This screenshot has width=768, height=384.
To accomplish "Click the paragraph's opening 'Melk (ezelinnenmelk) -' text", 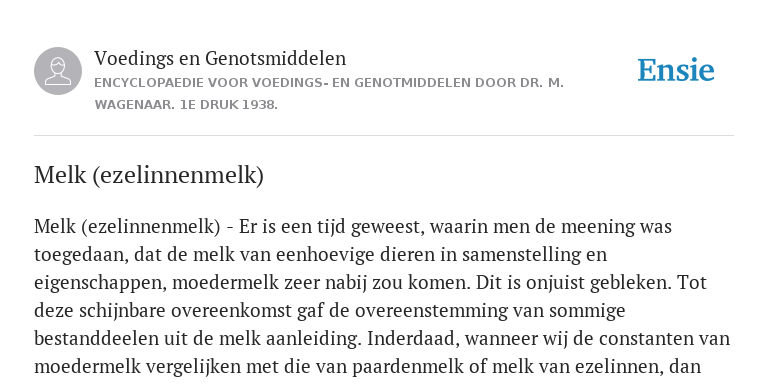I will click(x=134, y=227).
